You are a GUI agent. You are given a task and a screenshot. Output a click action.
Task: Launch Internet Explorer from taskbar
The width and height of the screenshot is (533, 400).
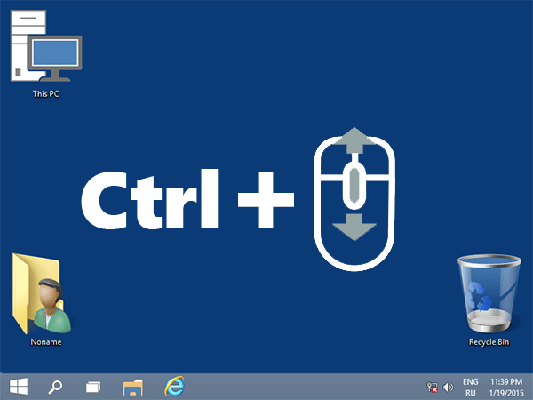[175, 386]
